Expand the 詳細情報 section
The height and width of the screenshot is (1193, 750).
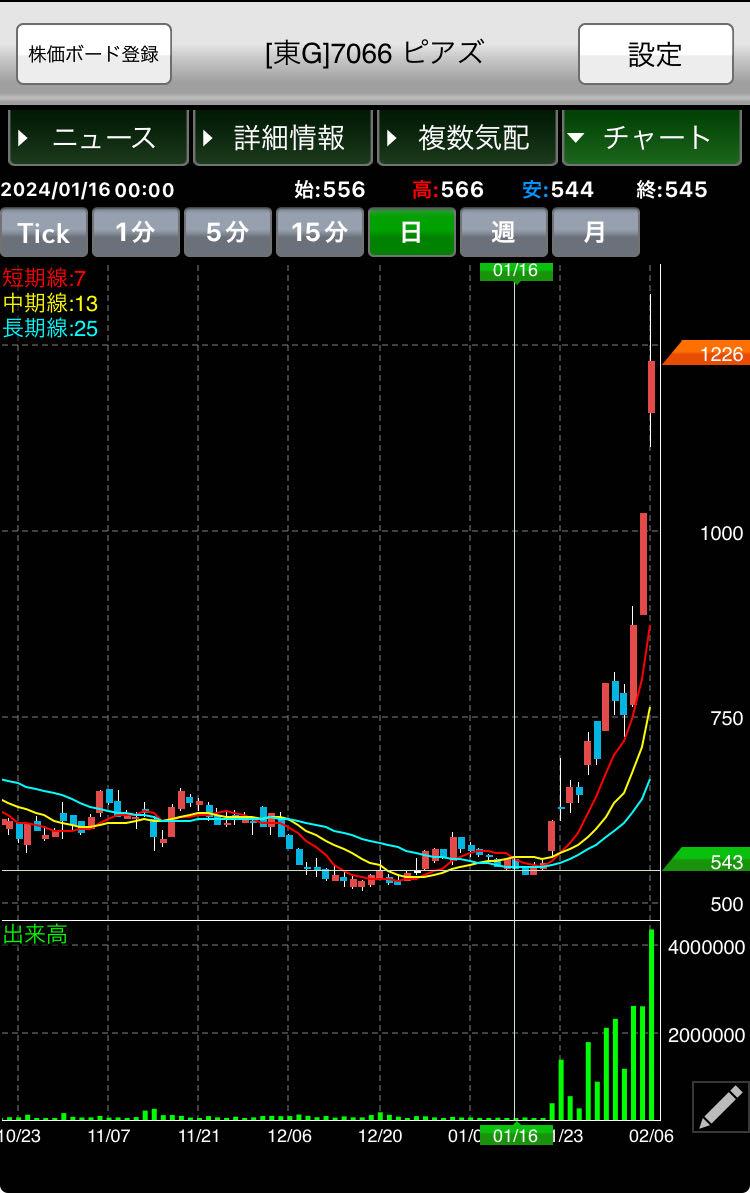pyautogui.click(x=283, y=138)
